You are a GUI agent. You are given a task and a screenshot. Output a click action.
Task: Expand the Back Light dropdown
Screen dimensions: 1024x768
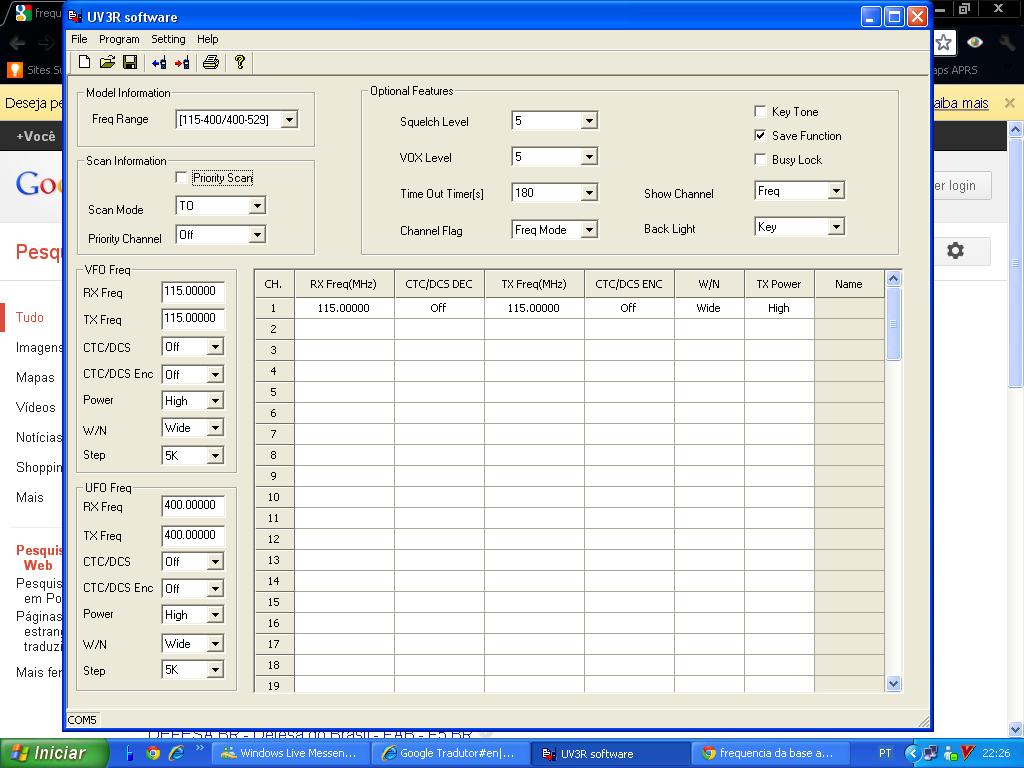(836, 228)
